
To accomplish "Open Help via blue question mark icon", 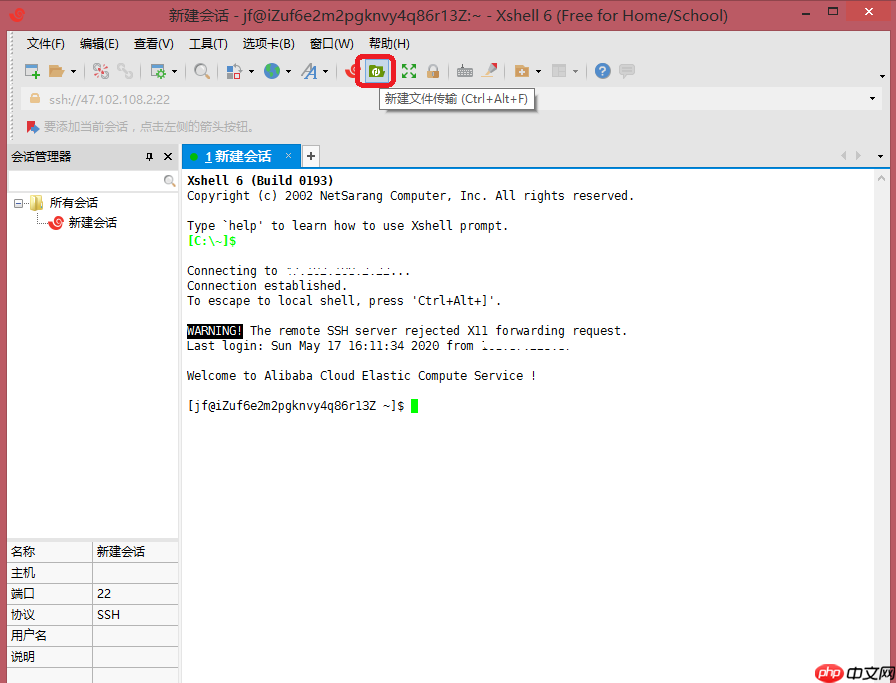I will click(602, 71).
